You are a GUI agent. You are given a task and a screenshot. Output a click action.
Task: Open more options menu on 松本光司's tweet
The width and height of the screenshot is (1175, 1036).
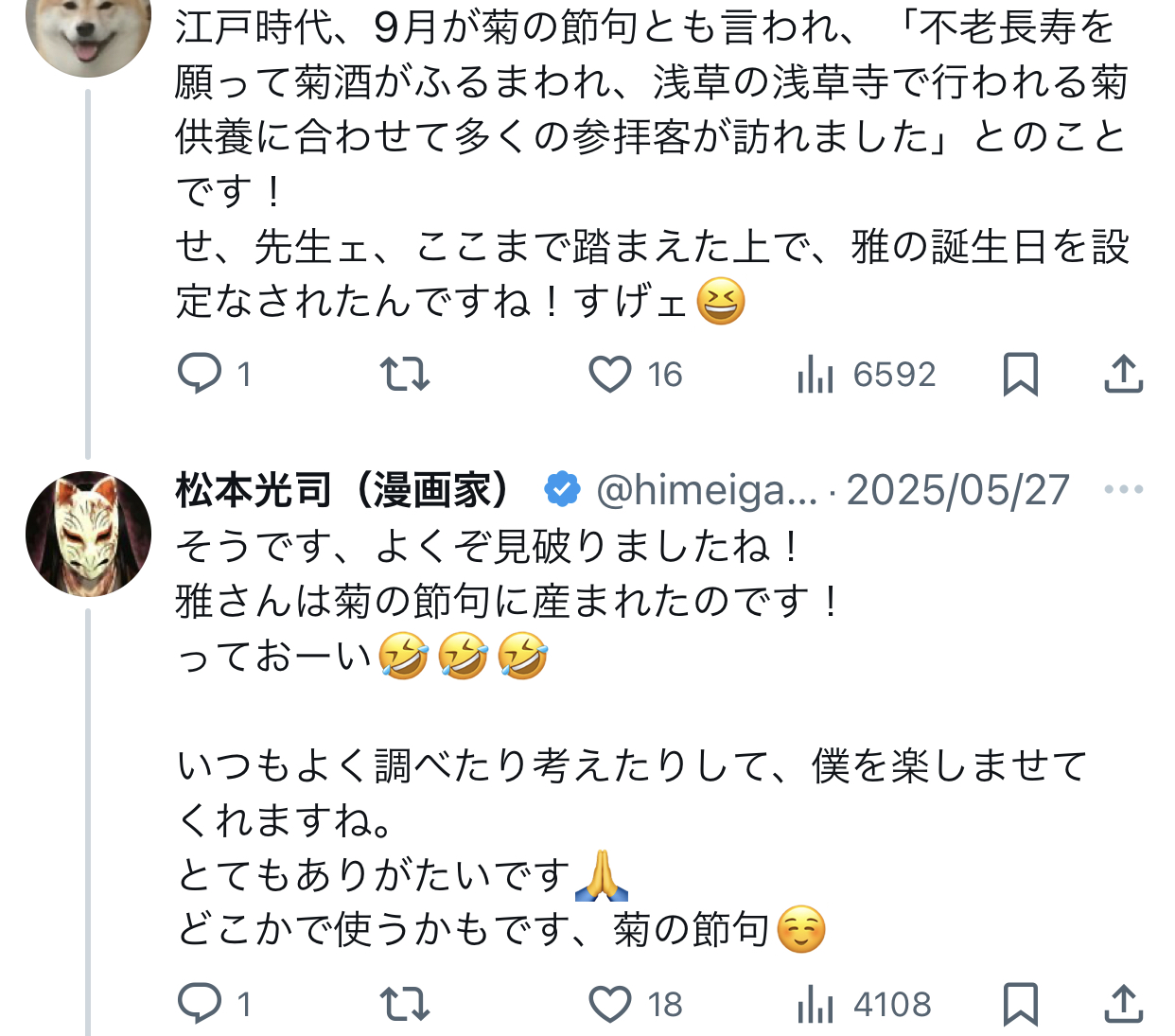(x=1123, y=489)
